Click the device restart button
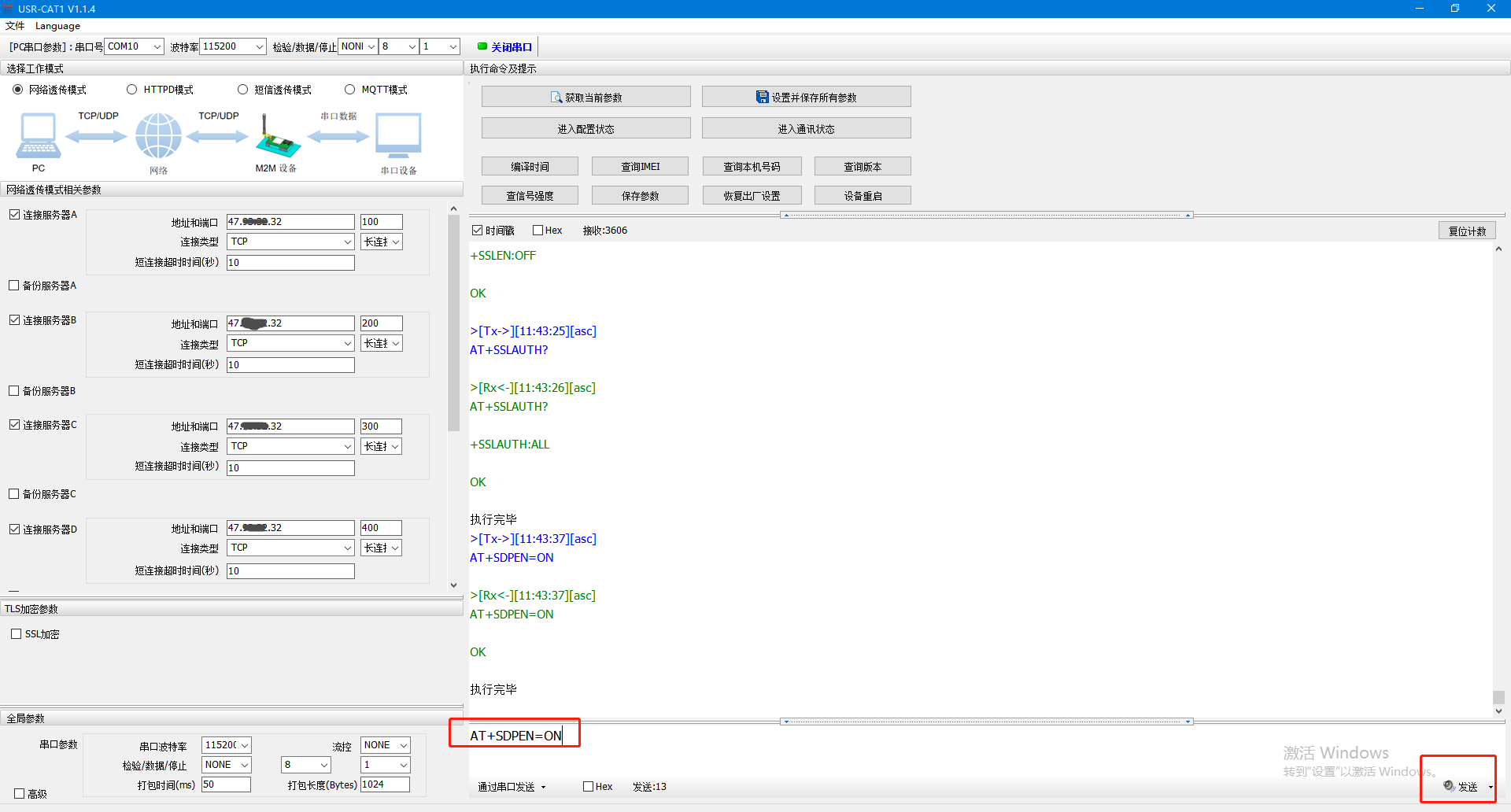 (863, 196)
